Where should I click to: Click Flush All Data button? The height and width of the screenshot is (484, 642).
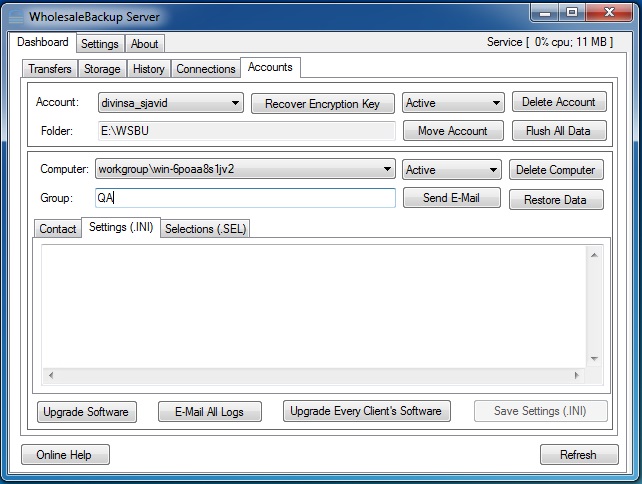tap(559, 131)
